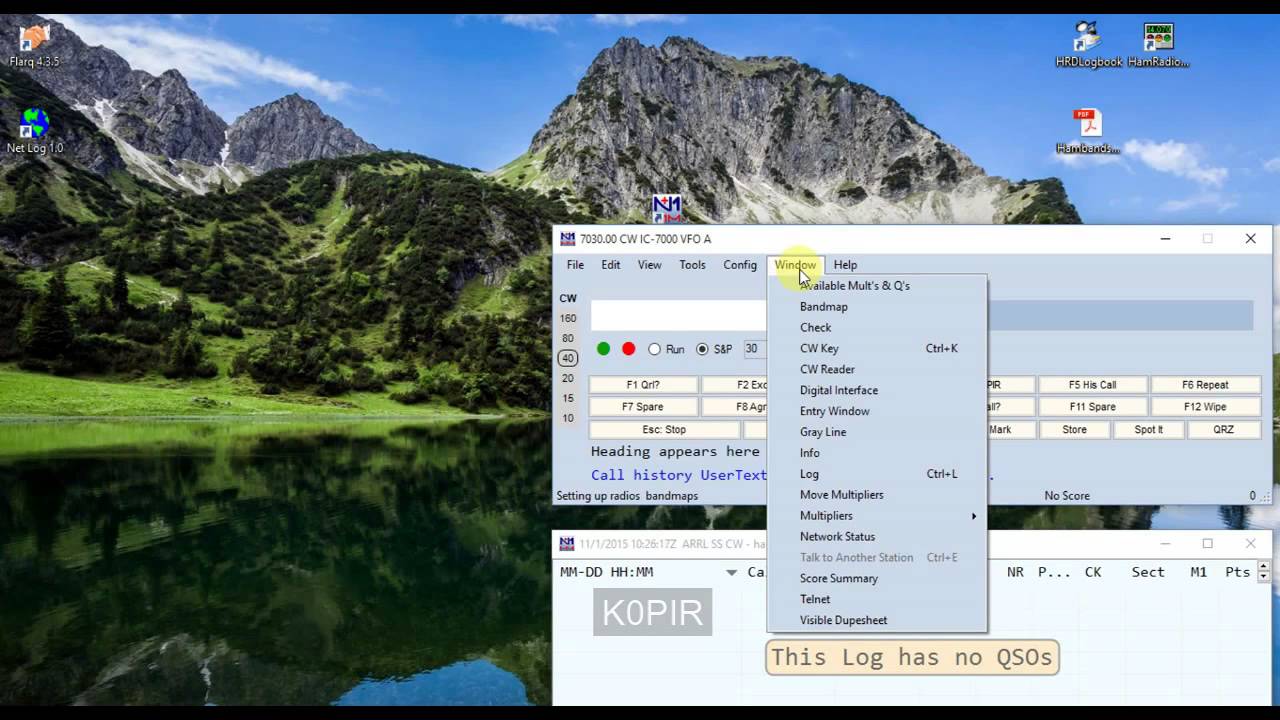Viewport: 1280px width, 720px height.
Task: Click the F6 Repeat button
Action: tap(1205, 385)
